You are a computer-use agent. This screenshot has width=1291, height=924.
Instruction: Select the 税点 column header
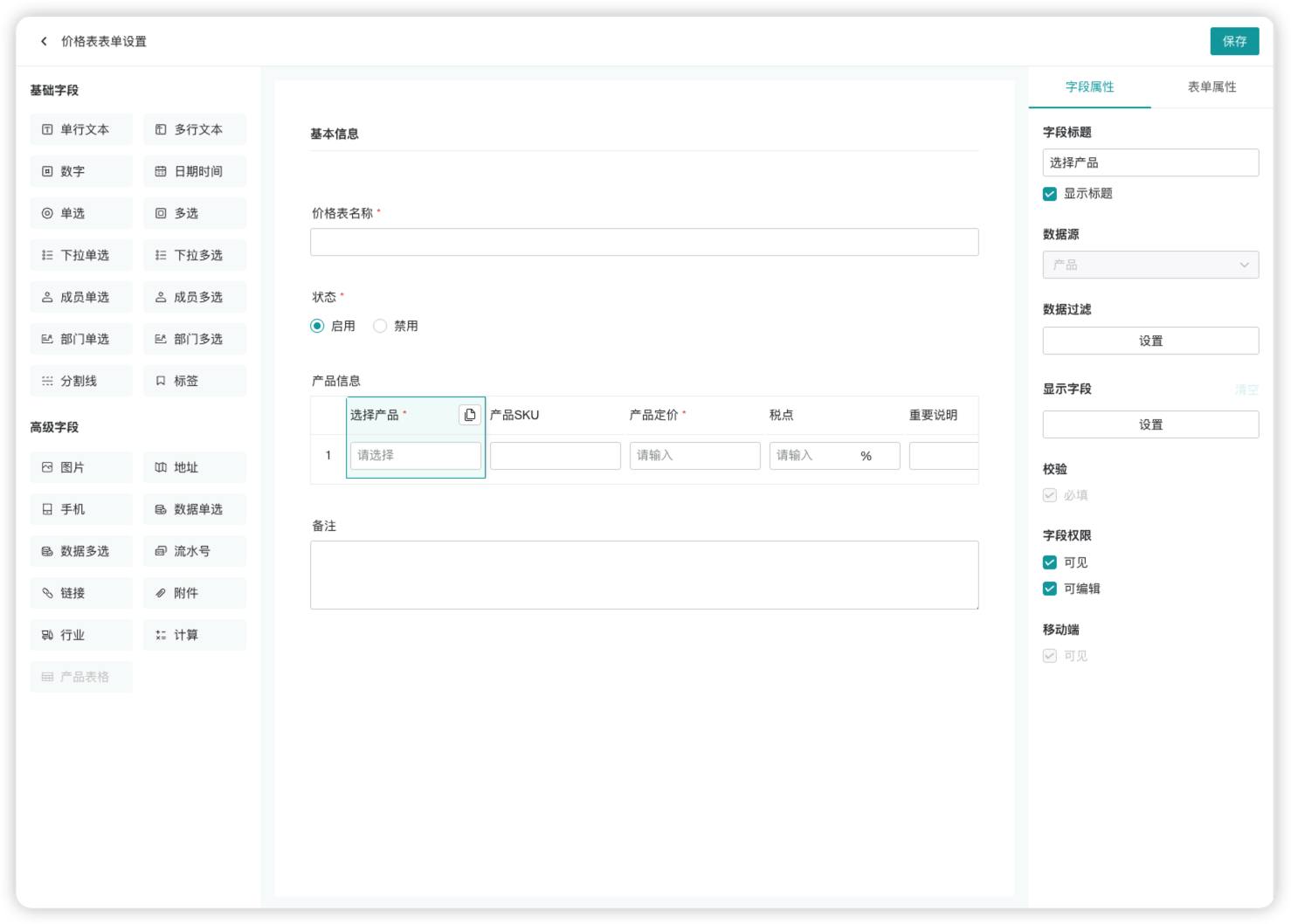coord(782,415)
